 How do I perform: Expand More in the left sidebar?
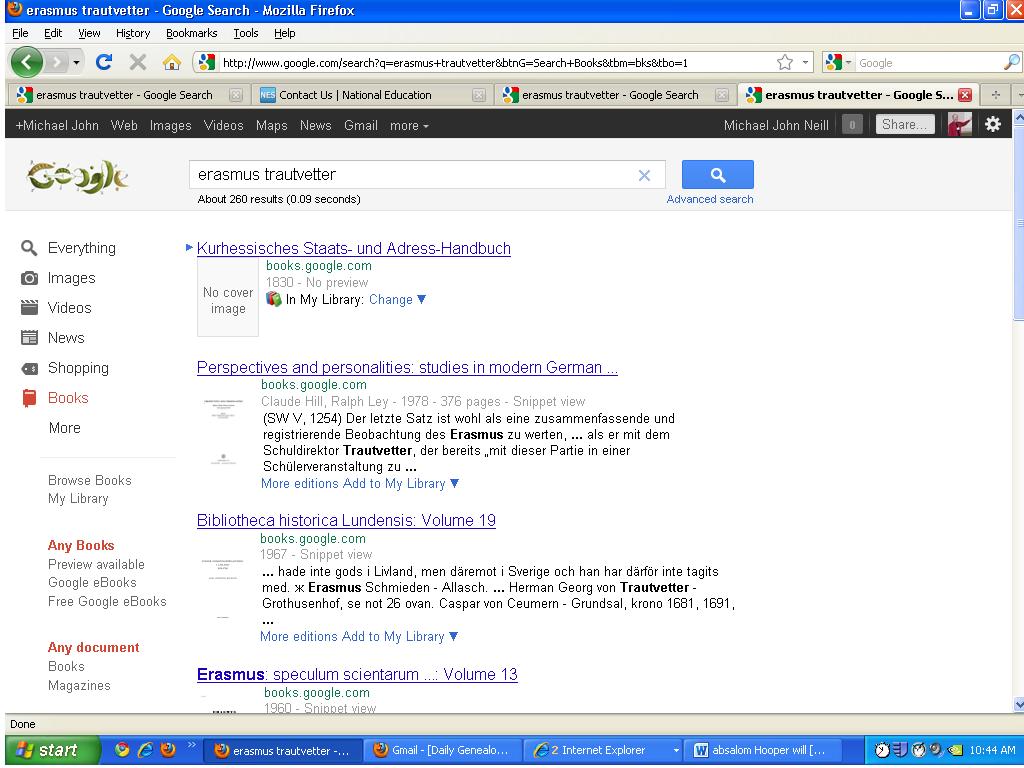pos(64,428)
